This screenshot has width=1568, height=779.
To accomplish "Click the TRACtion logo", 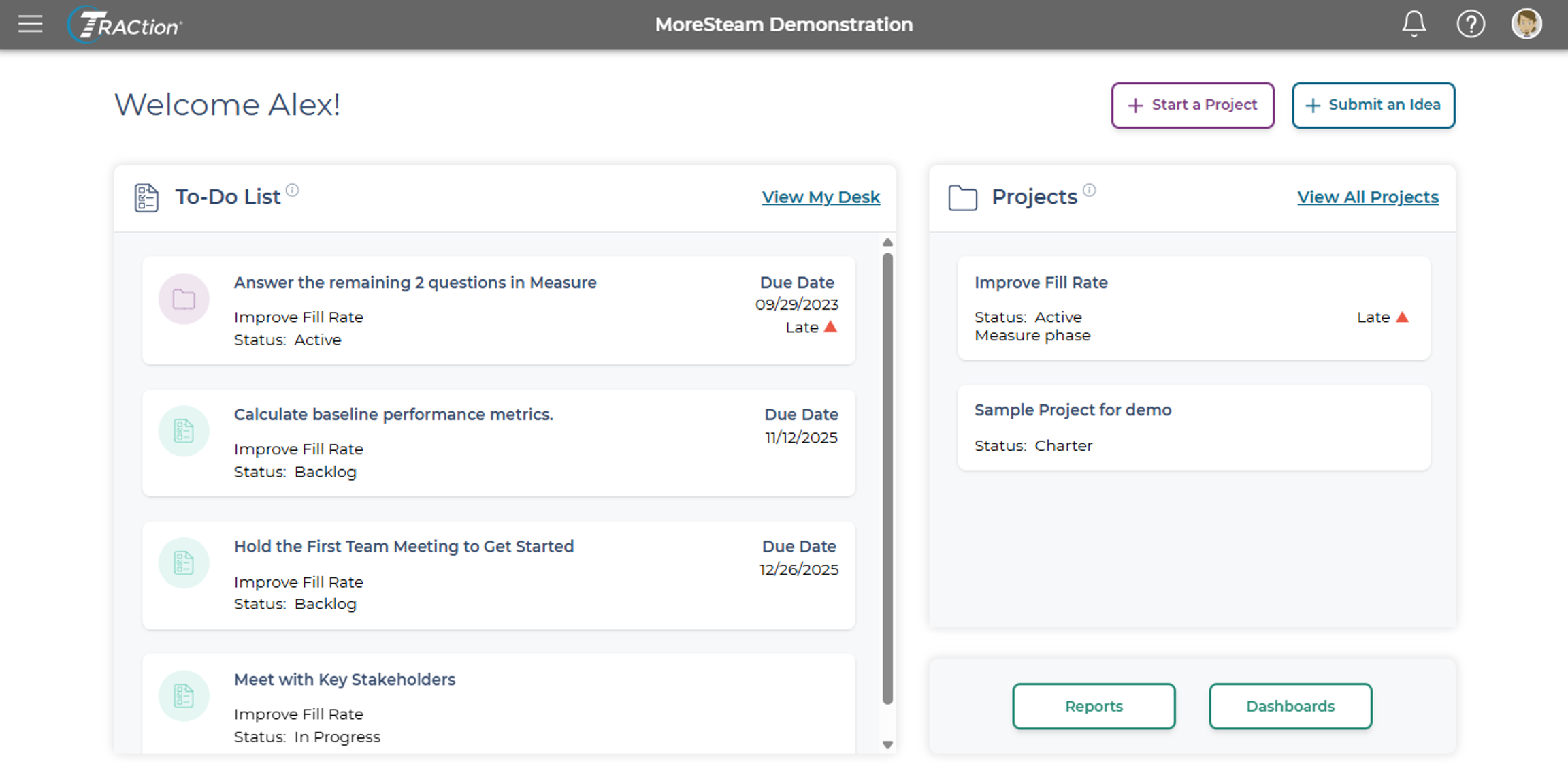I will (125, 25).
